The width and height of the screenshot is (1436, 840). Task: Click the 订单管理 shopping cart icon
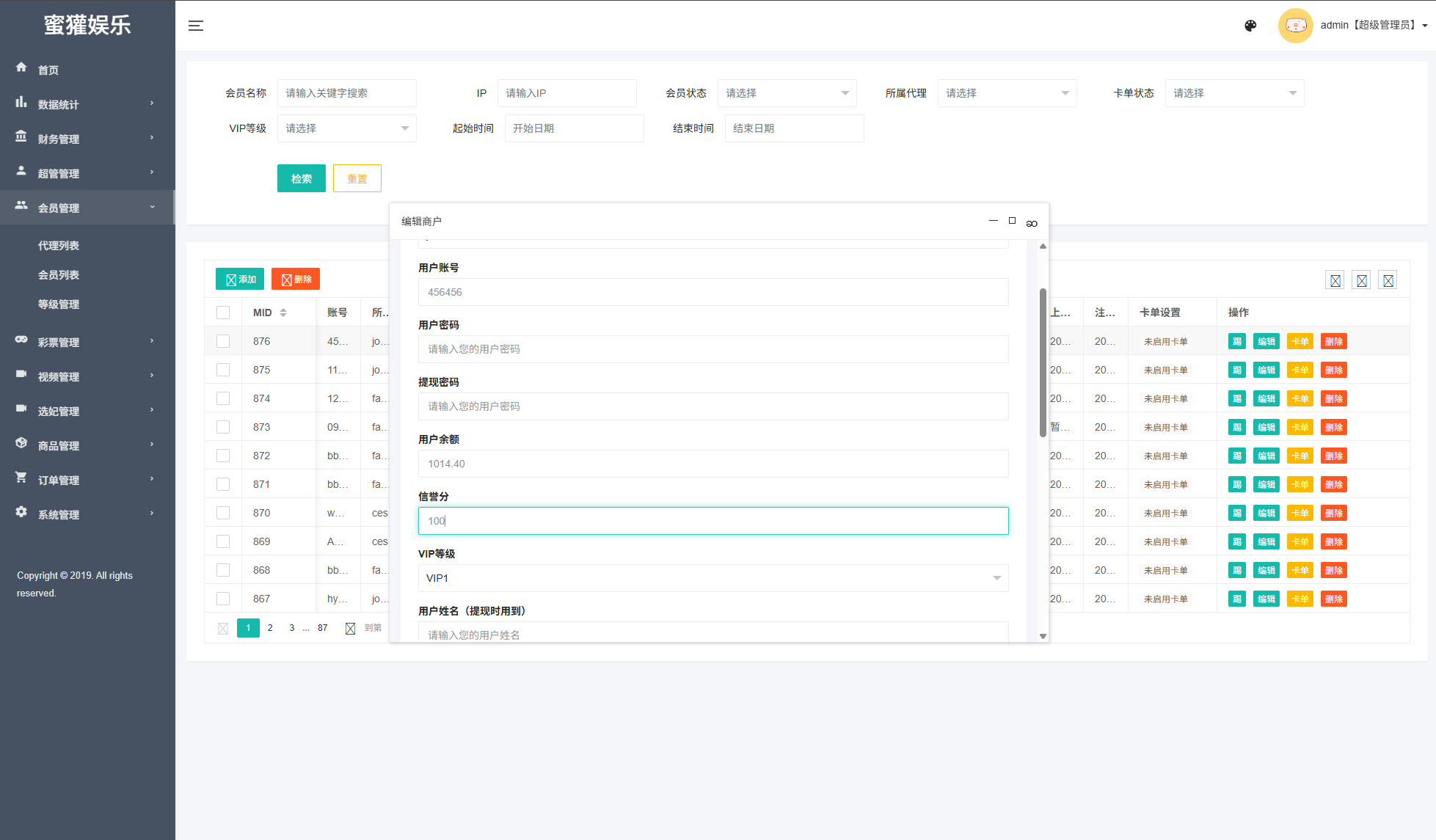[21, 478]
